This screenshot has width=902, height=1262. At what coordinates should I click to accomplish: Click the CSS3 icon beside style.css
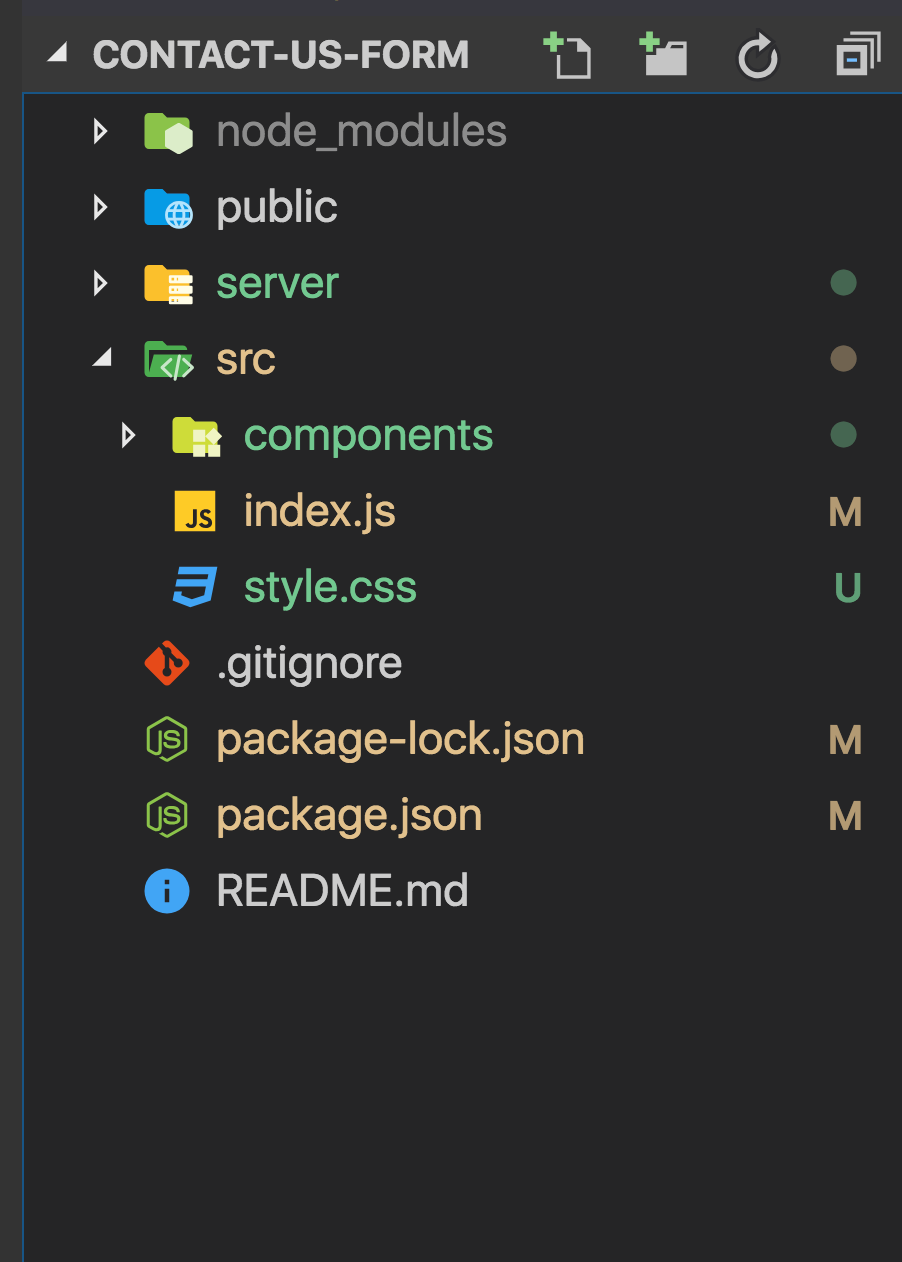195,587
